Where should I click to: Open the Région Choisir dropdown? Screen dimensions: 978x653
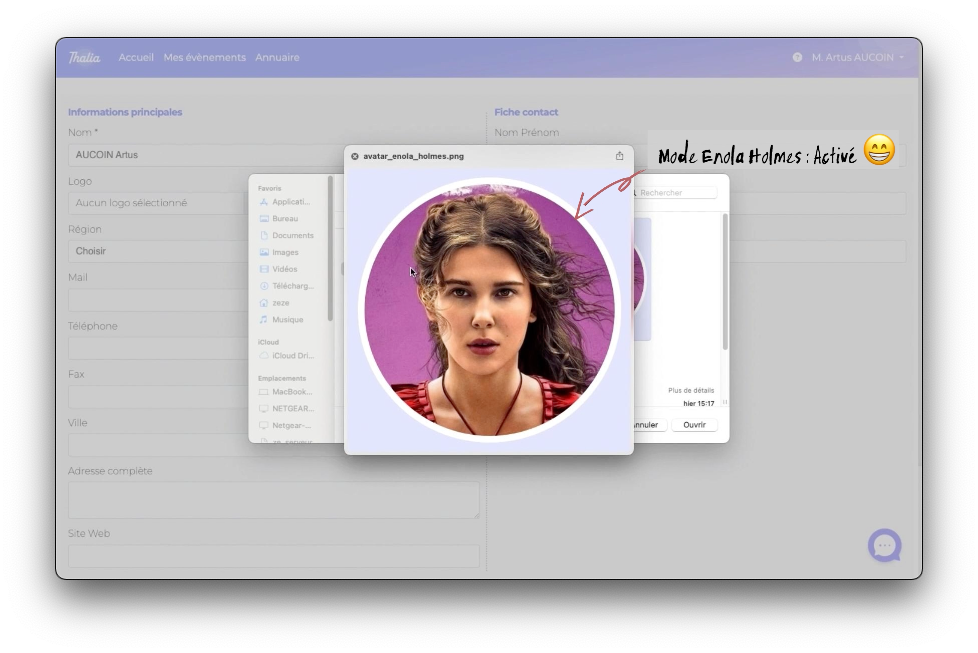pyautogui.click(x=200, y=251)
